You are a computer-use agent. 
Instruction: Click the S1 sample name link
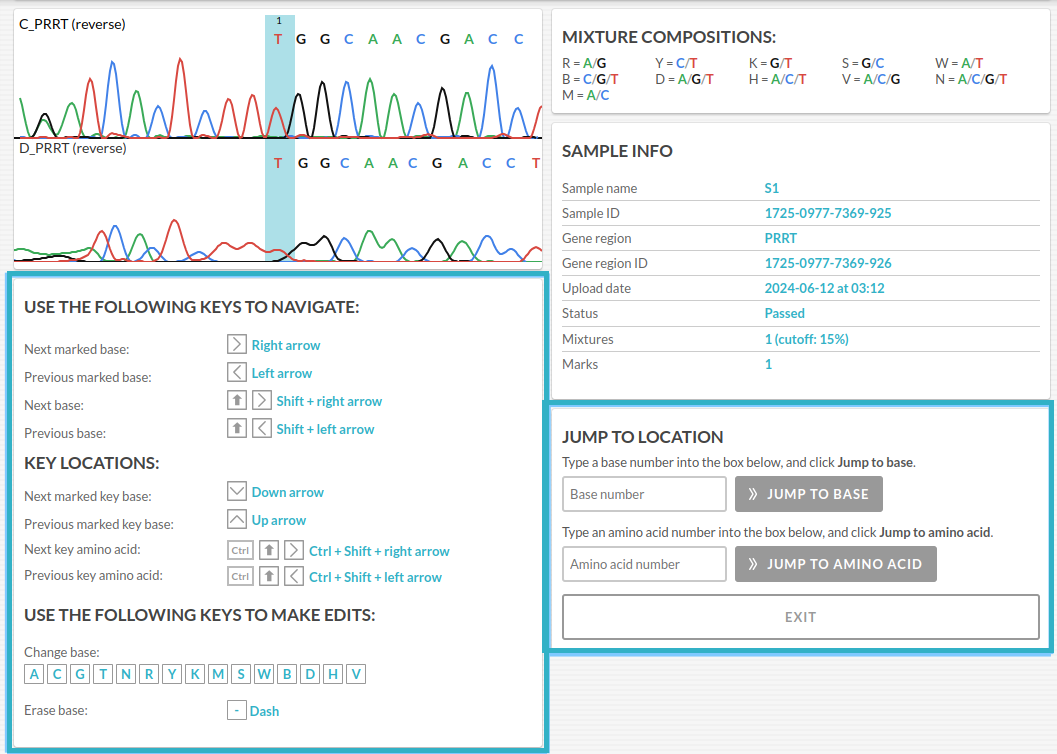pos(771,188)
